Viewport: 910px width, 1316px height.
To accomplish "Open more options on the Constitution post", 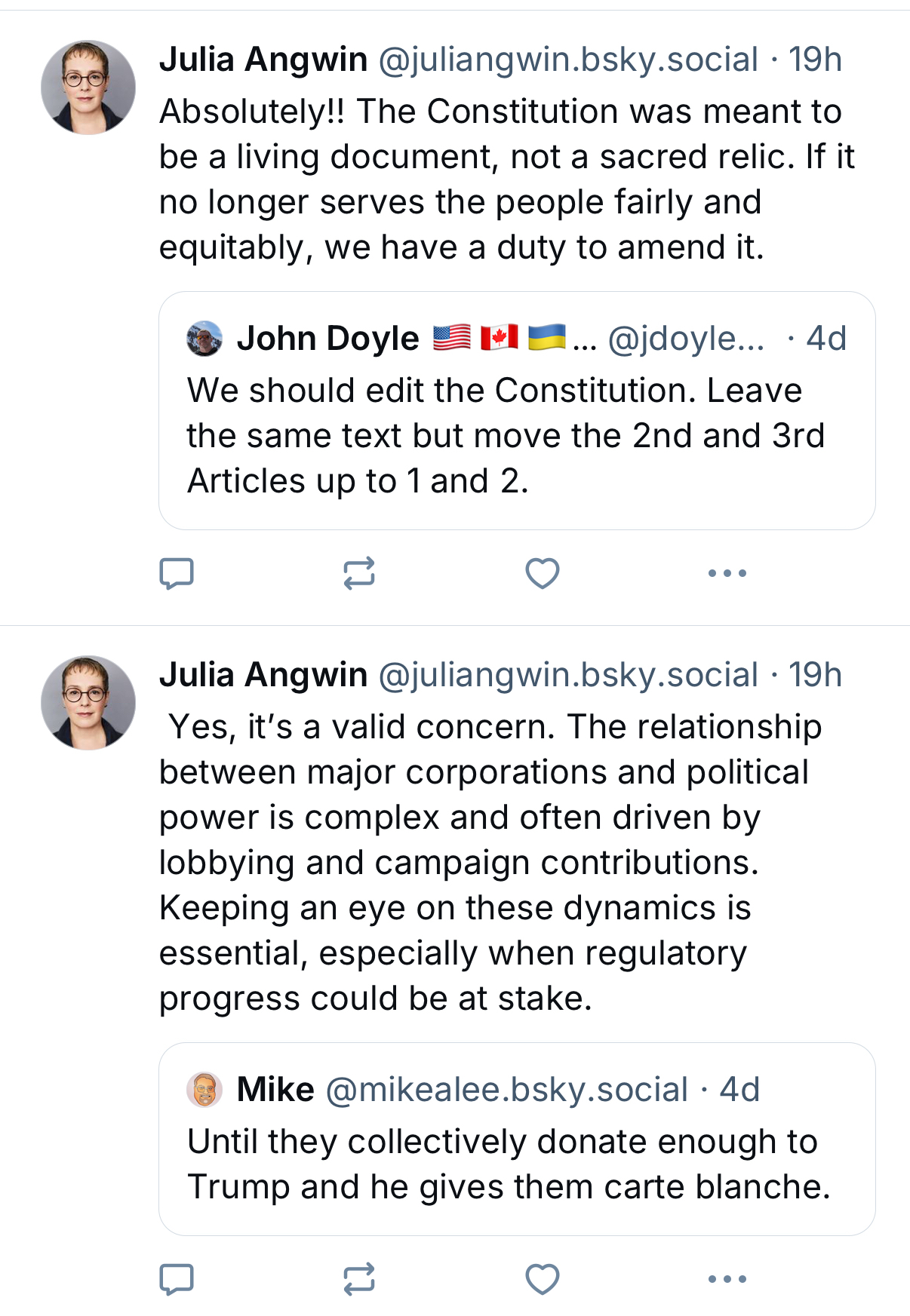I will [x=727, y=573].
